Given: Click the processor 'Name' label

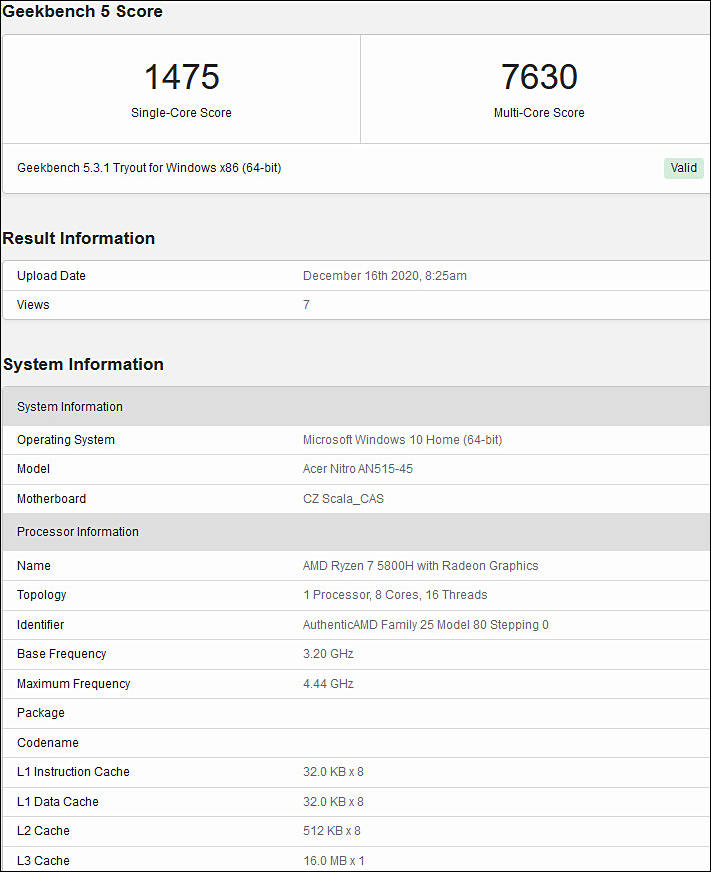Looking at the screenshot, I should (x=33, y=566).
